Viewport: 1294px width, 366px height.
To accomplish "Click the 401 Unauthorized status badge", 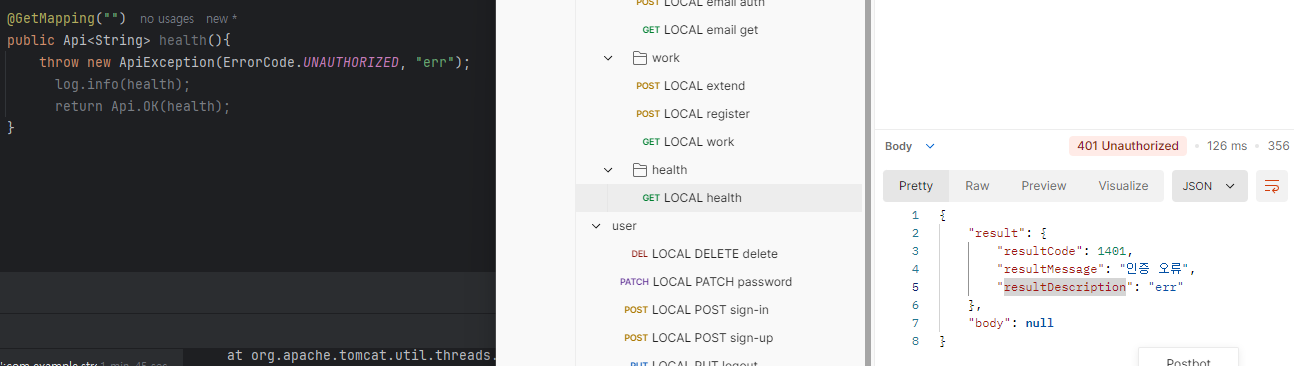I will pos(1128,146).
